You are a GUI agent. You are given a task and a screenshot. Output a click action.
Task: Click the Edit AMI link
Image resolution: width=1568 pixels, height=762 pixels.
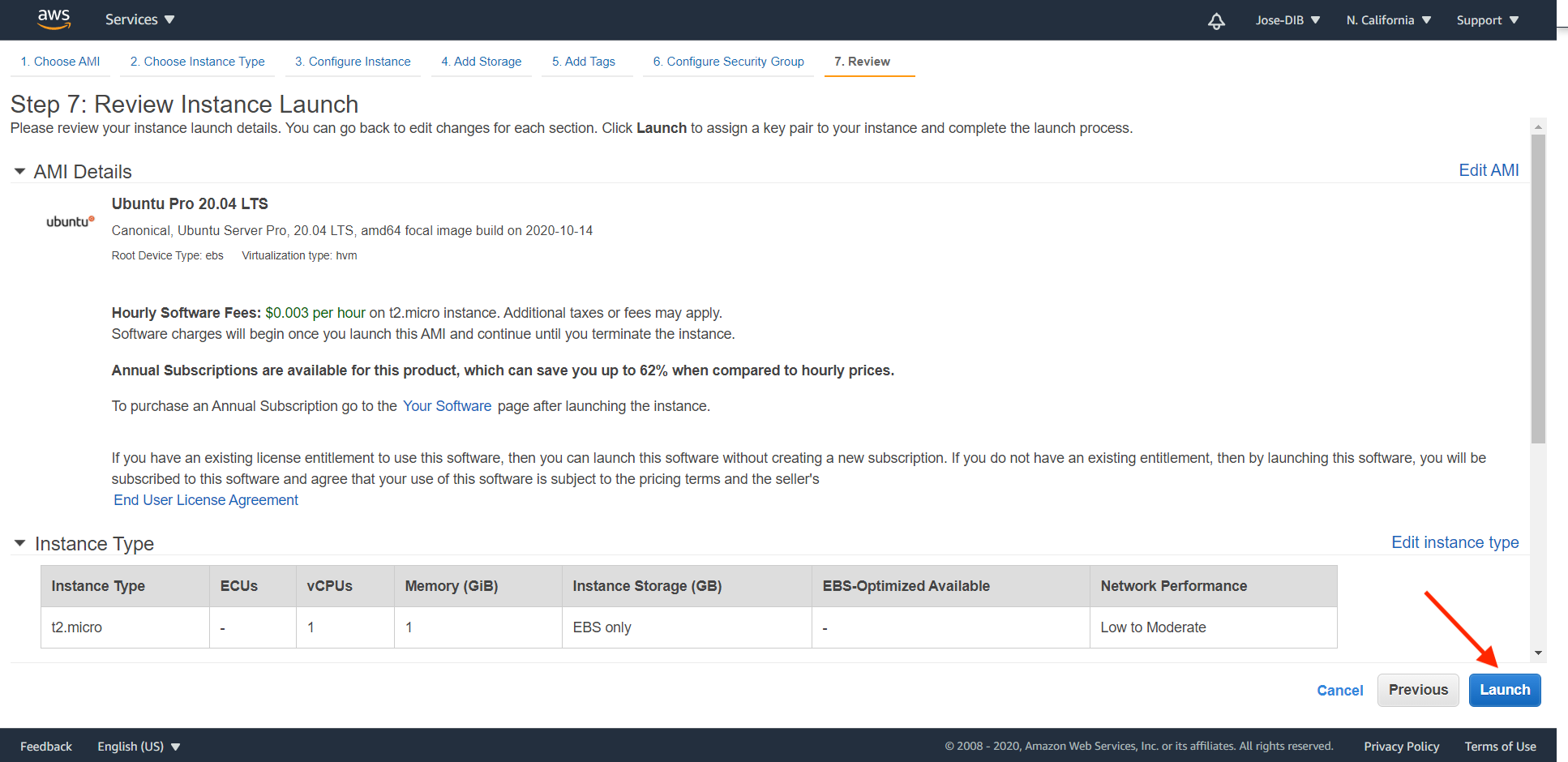pyautogui.click(x=1489, y=170)
